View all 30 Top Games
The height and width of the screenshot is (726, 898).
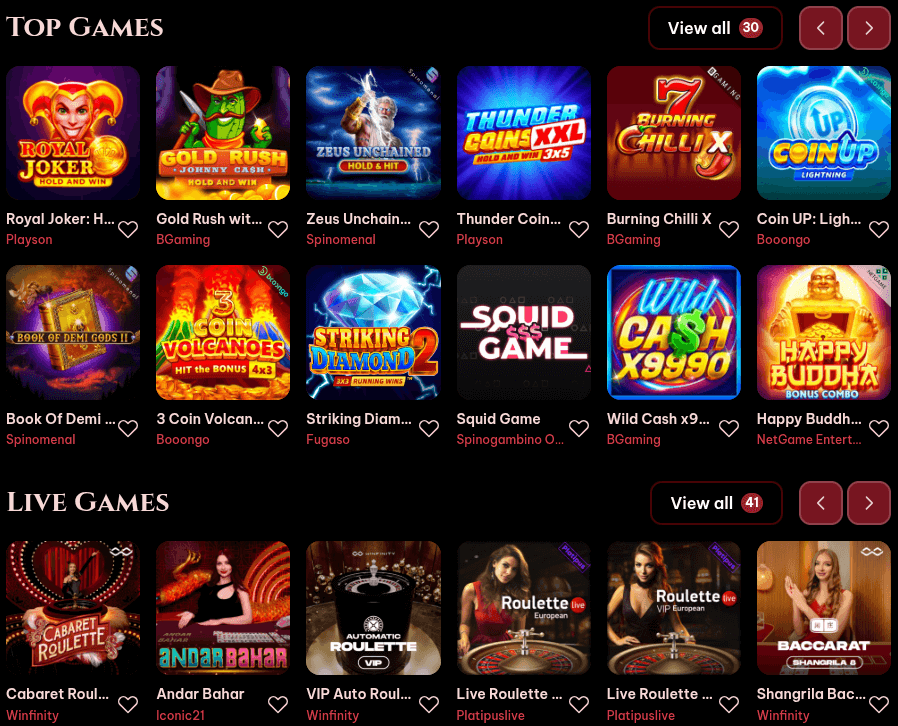click(x=715, y=28)
